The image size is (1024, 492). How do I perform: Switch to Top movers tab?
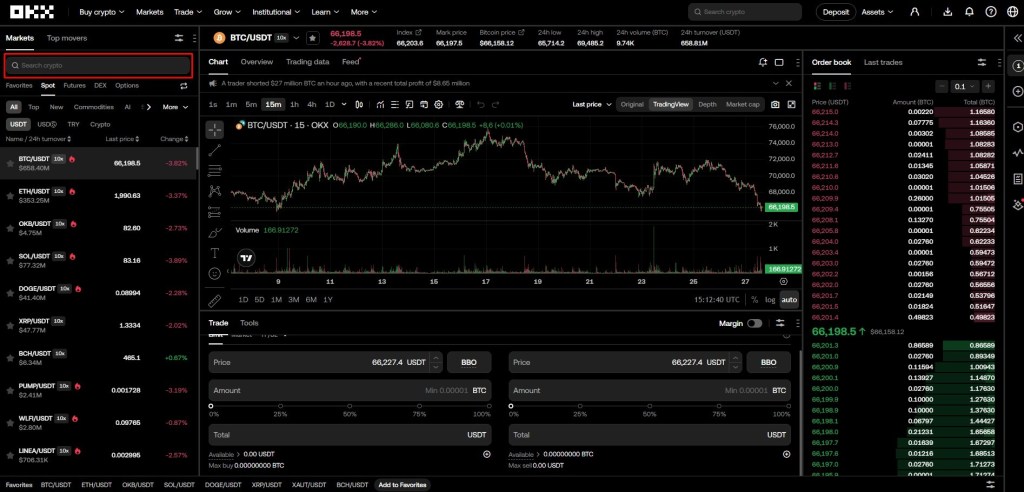click(67, 38)
